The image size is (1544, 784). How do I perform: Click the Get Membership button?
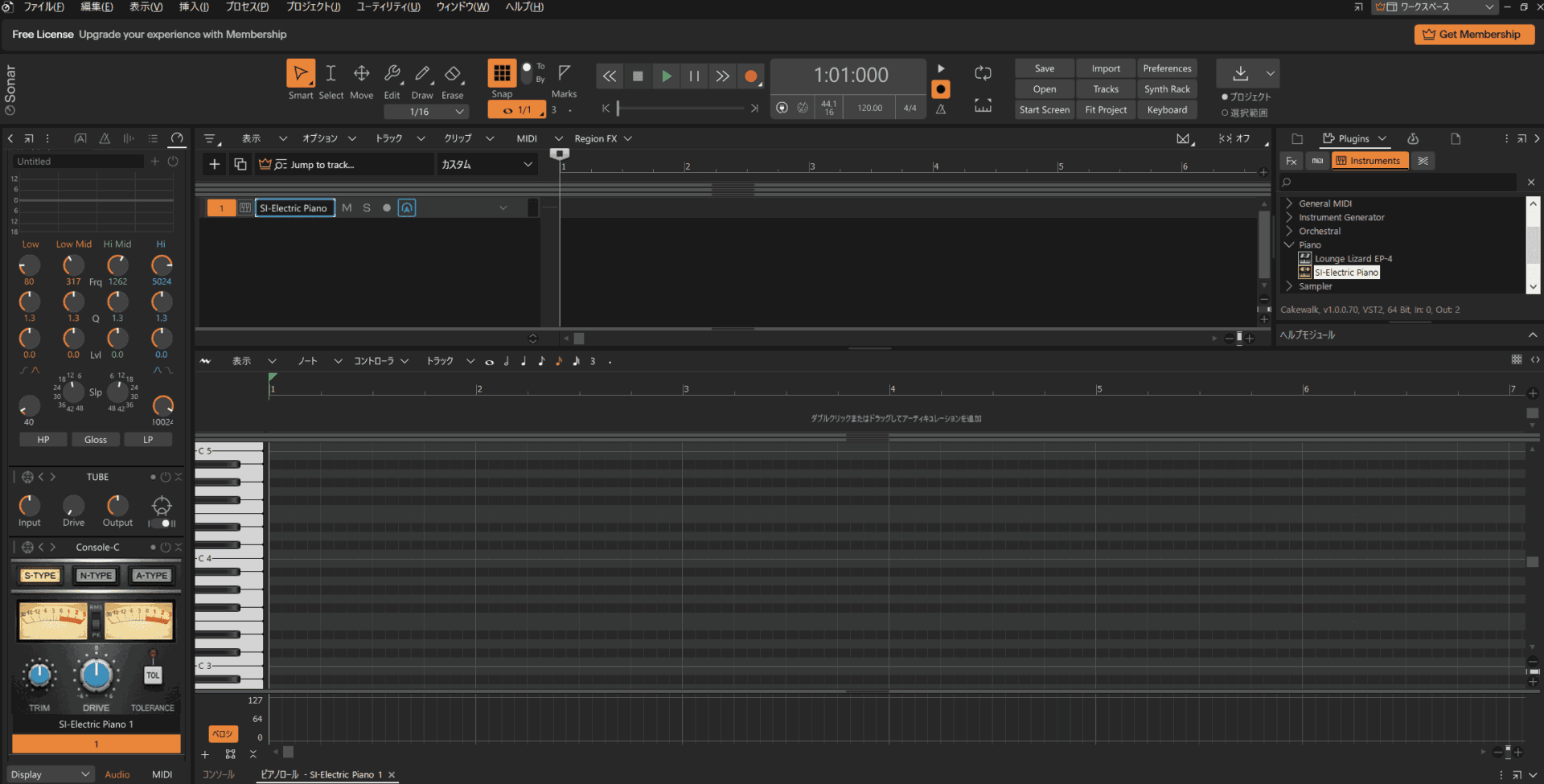1473,35
